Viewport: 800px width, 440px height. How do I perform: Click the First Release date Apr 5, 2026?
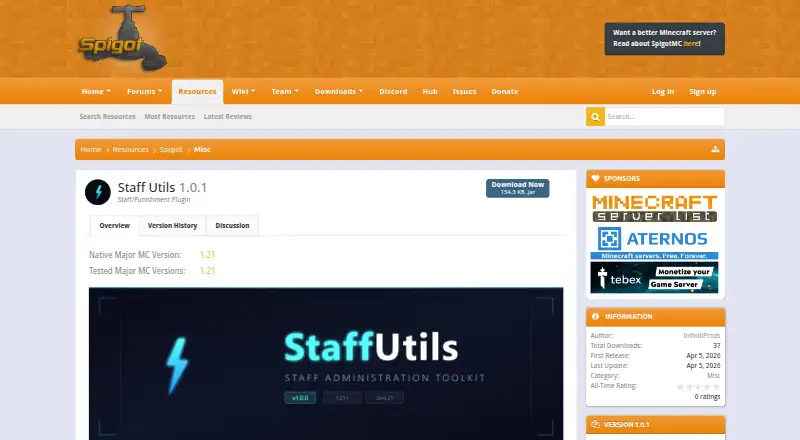(x=703, y=356)
